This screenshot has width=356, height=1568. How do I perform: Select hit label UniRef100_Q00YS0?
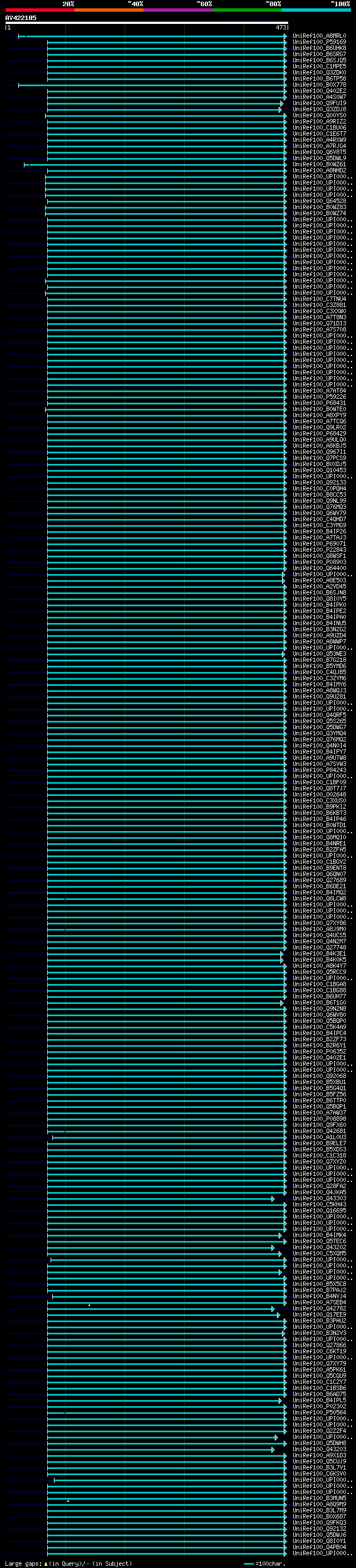tap(319, 115)
